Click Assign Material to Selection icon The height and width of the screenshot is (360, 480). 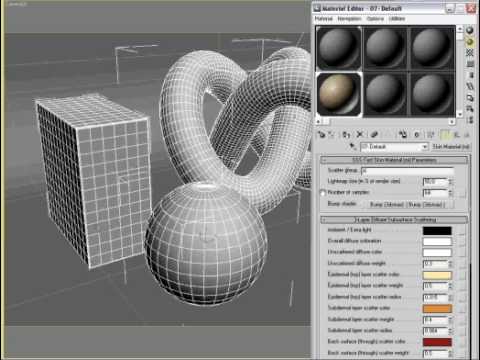coord(346,135)
